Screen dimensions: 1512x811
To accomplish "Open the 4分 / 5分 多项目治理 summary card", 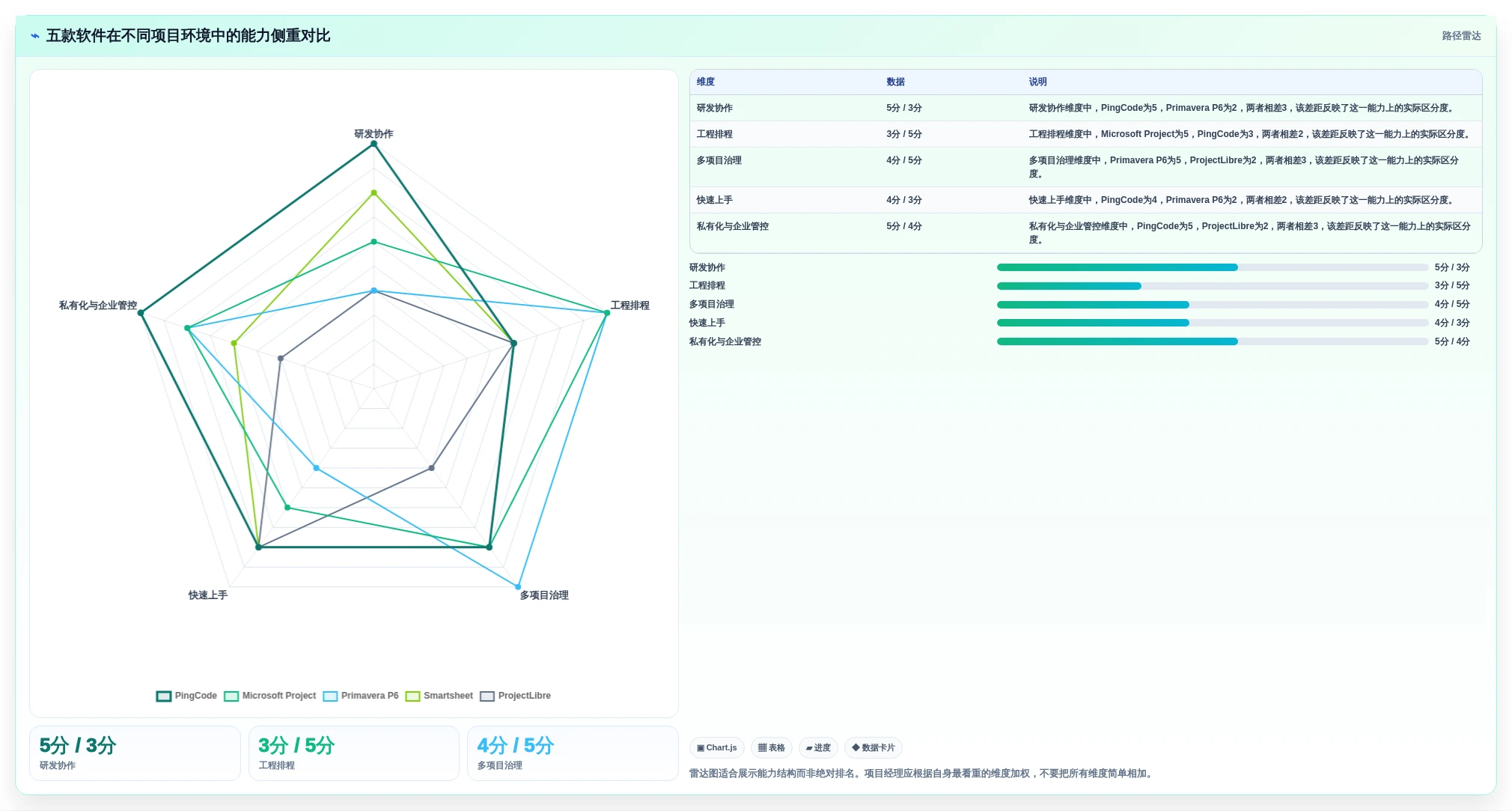I will (x=573, y=753).
